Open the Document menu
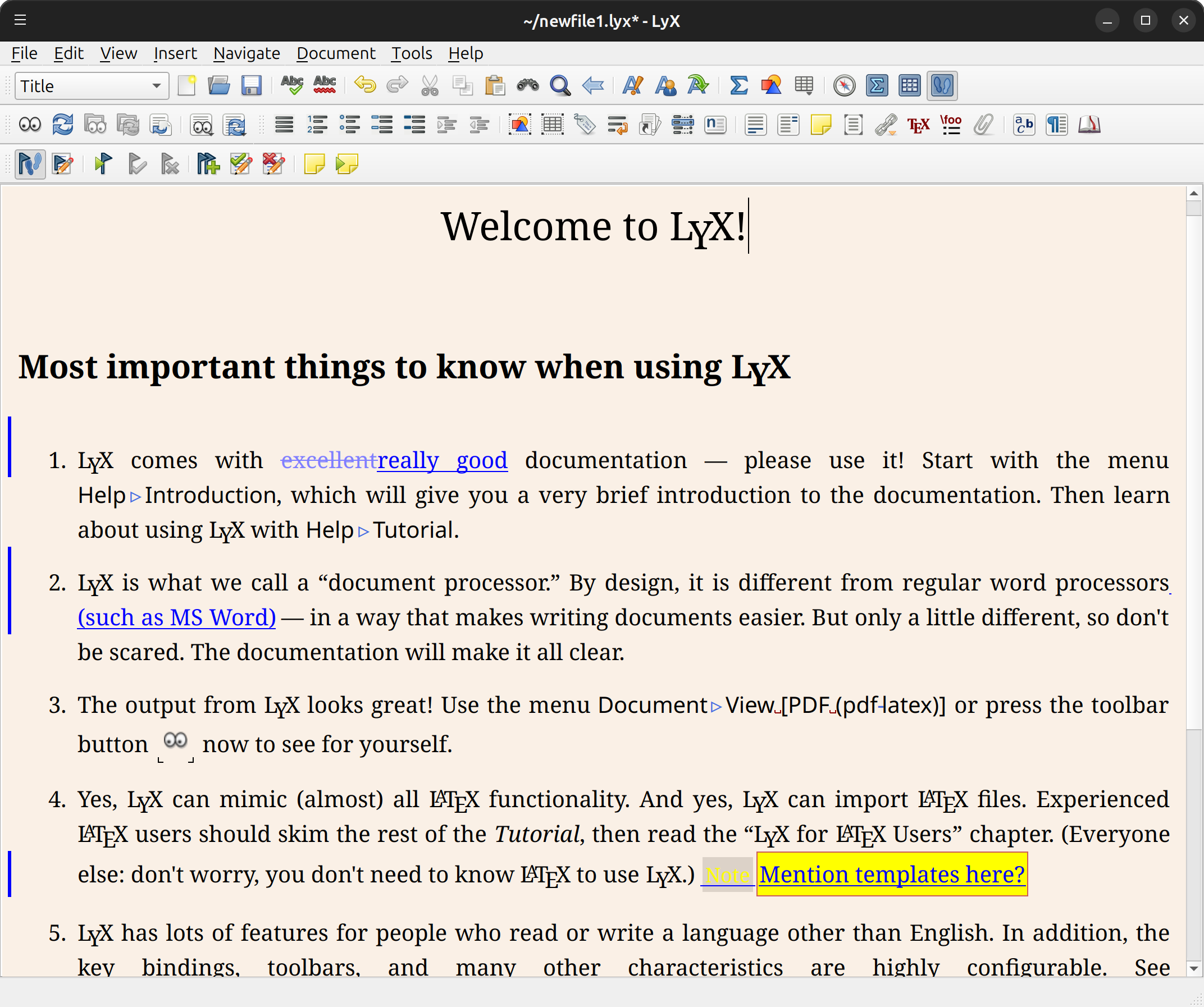The height and width of the screenshot is (1007, 1204). (336, 53)
